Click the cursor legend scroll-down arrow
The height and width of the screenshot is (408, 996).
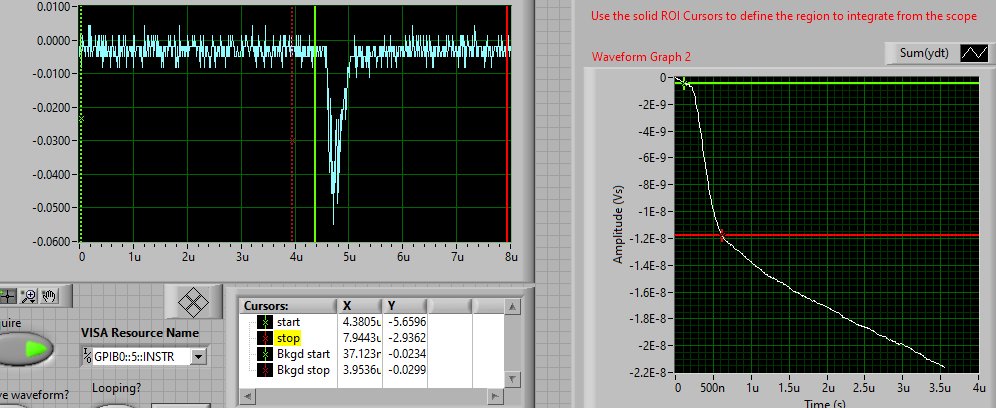[511, 379]
